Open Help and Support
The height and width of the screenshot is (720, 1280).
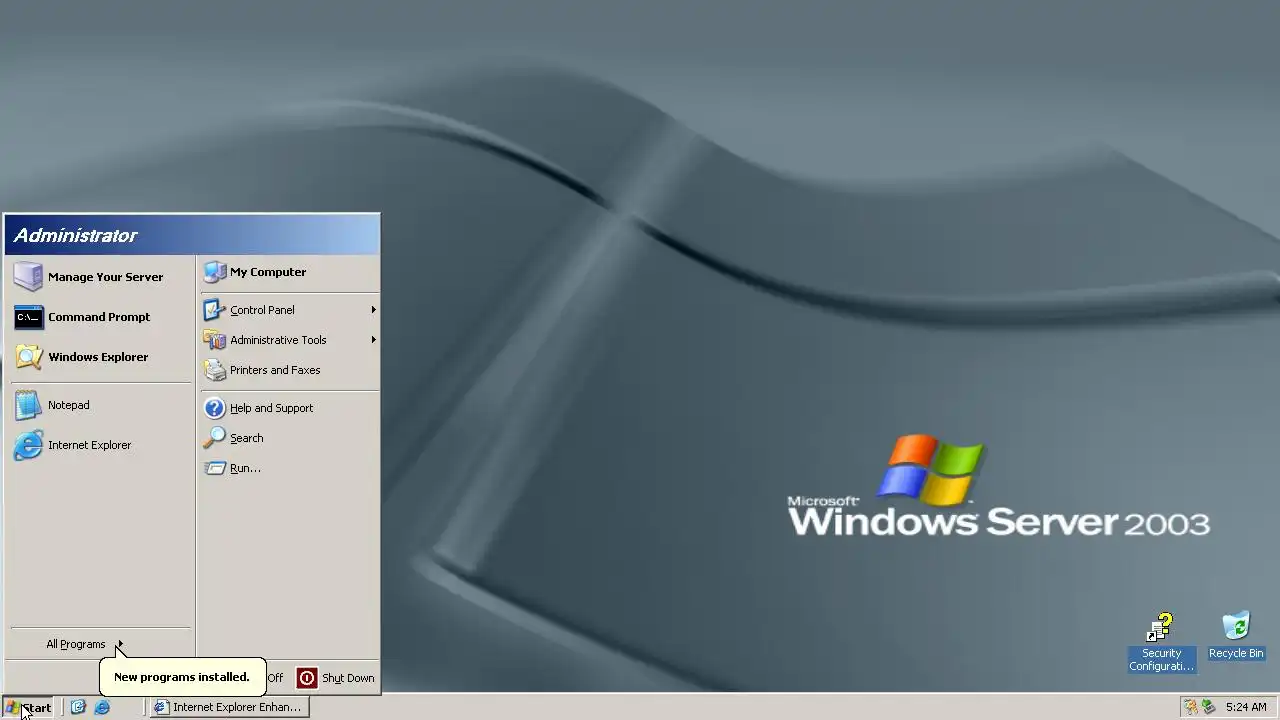click(x=289, y=408)
